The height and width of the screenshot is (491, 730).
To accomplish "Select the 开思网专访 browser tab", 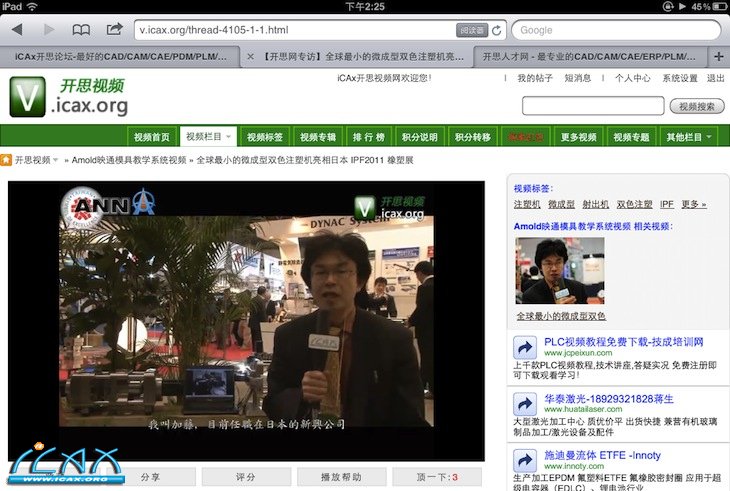I will [362, 57].
